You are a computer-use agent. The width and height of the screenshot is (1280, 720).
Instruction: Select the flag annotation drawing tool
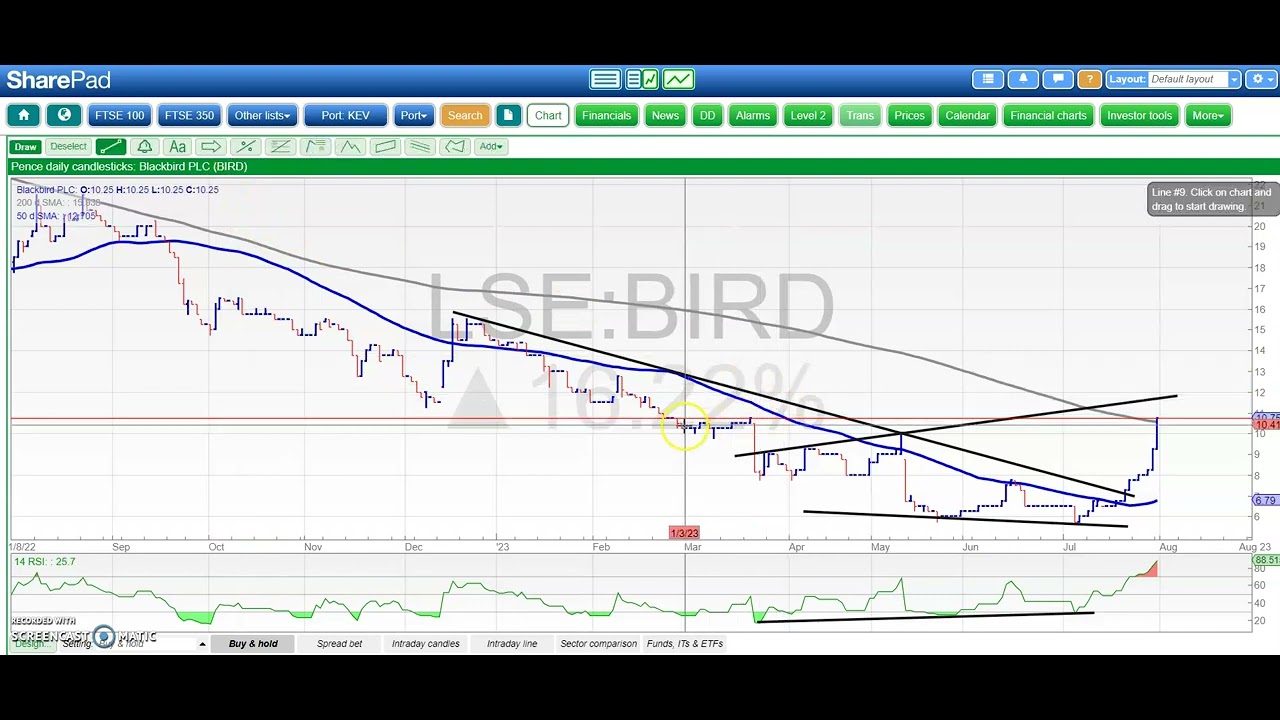point(315,146)
